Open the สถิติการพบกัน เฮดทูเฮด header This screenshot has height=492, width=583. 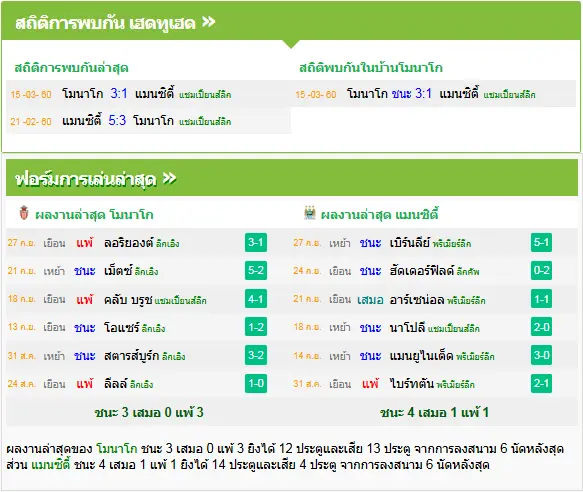coord(292,21)
